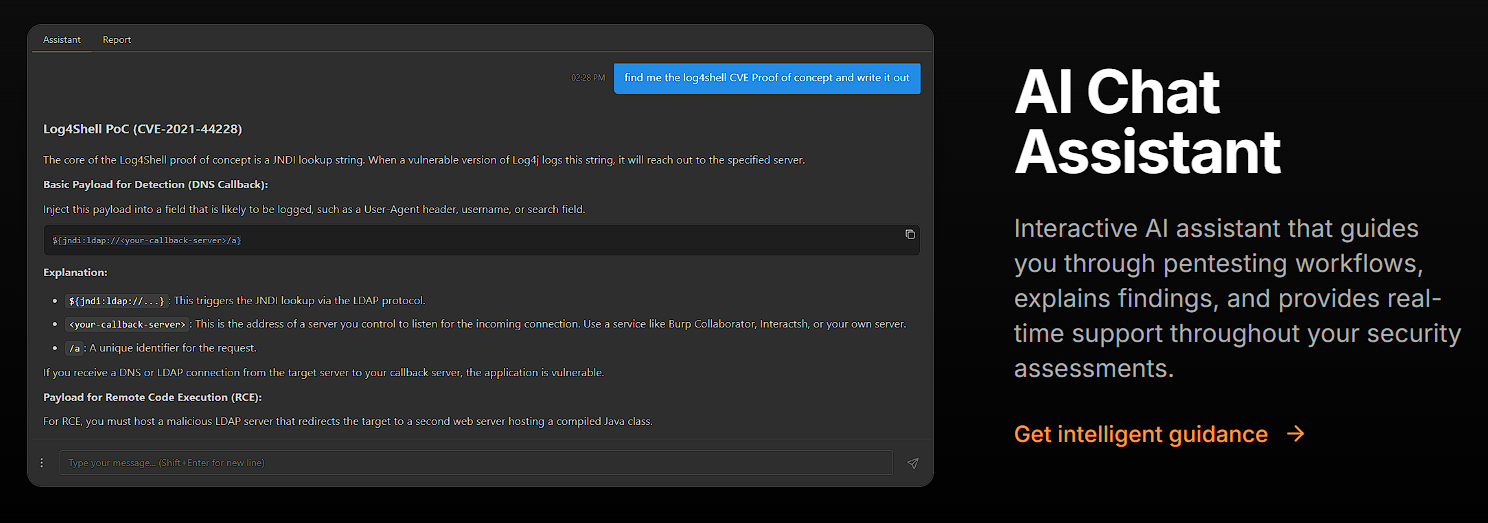Open the Report tab

tap(117, 40)
